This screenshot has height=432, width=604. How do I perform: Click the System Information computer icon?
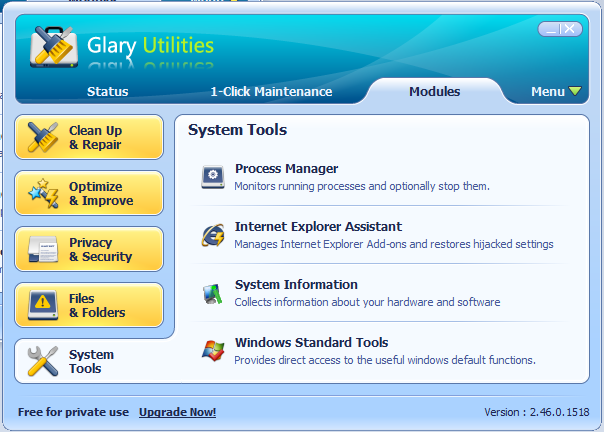coord(213,294)
